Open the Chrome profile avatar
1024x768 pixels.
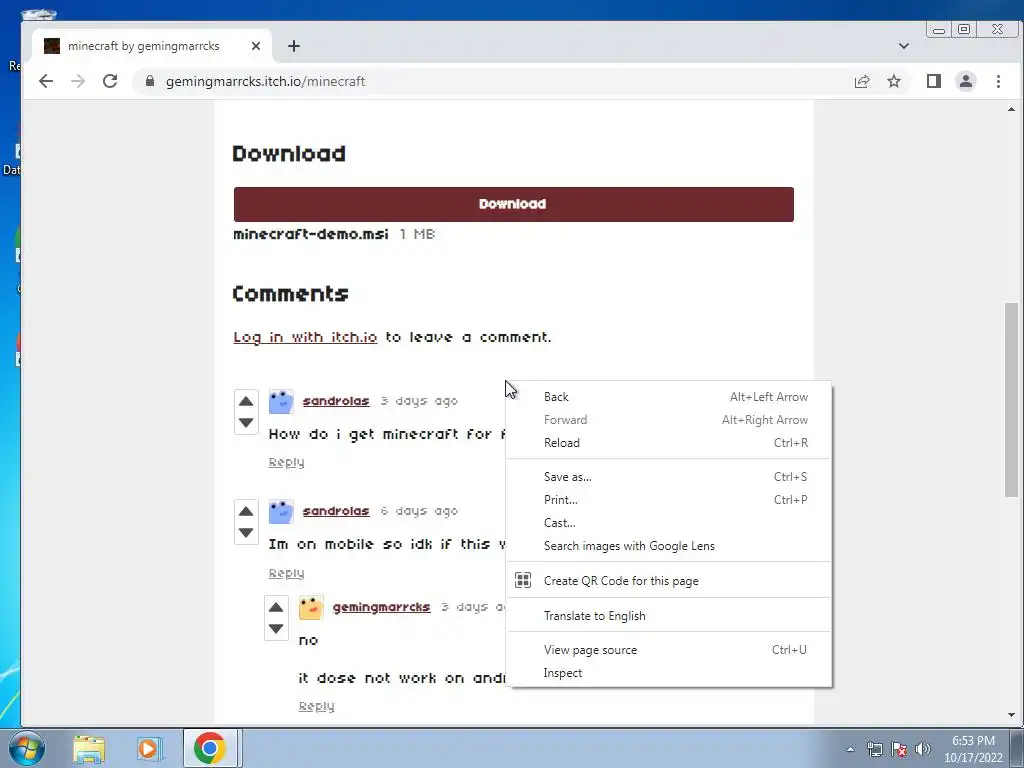[x=965, y=81]
